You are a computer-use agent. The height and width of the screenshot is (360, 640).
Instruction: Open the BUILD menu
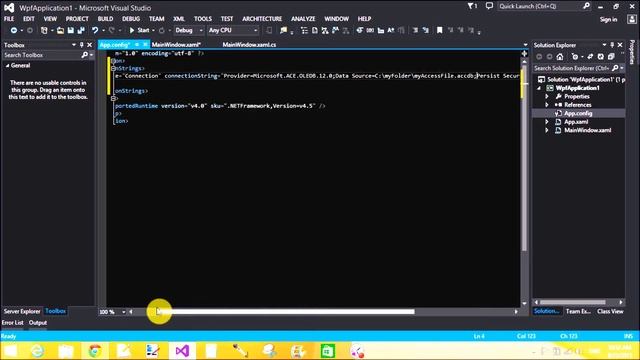[105, 19]
